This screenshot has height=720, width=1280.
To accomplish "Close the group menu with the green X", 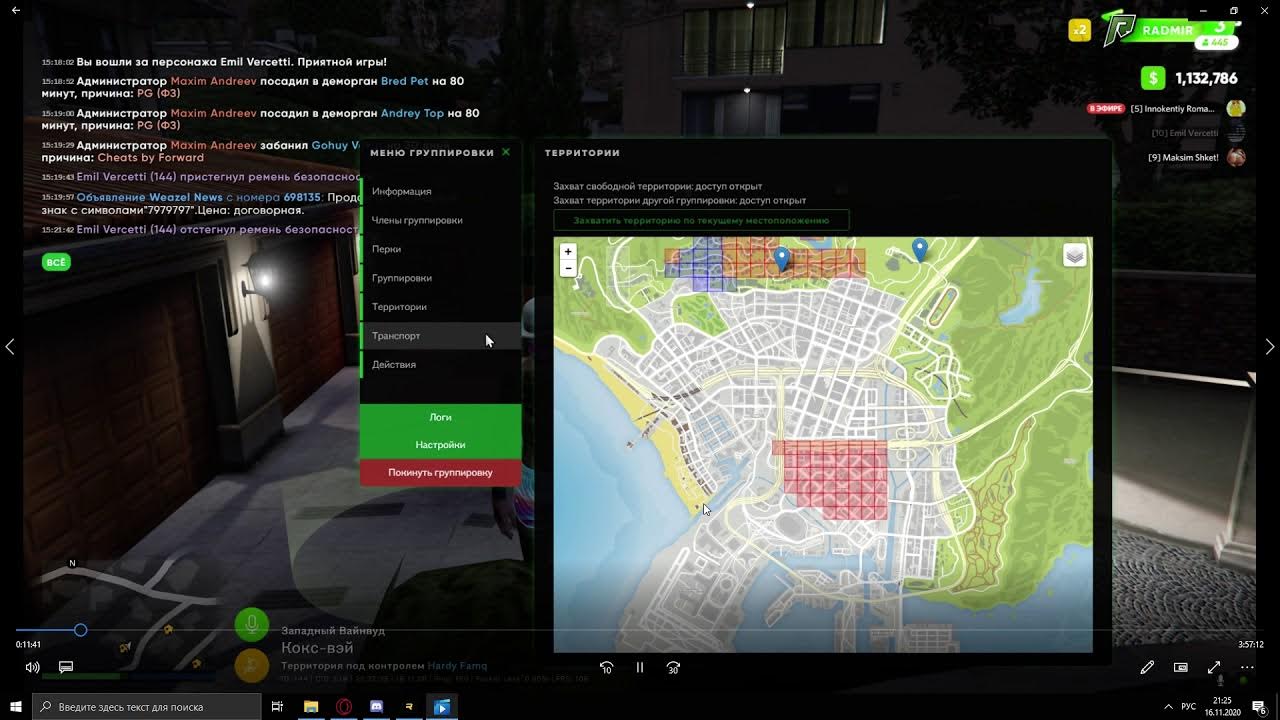I will click(506, 152).
